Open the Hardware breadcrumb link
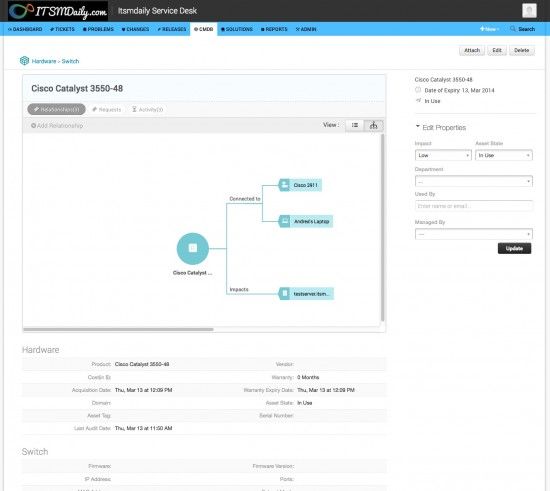 pos(44,61)
